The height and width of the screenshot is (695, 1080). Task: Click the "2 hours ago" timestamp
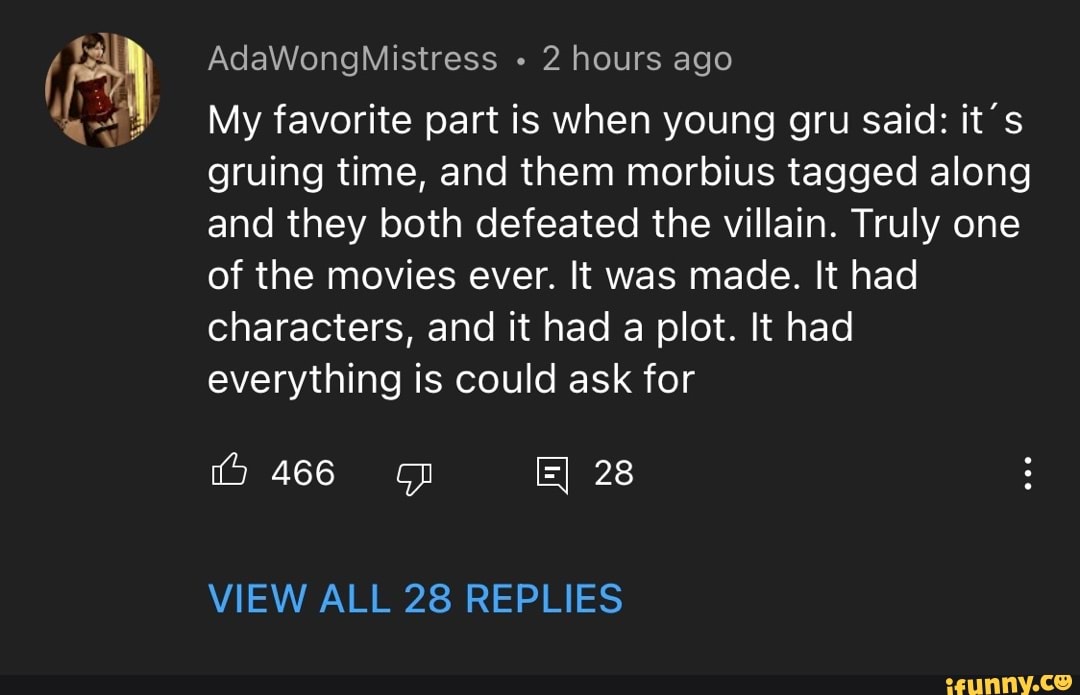[637, 60]
